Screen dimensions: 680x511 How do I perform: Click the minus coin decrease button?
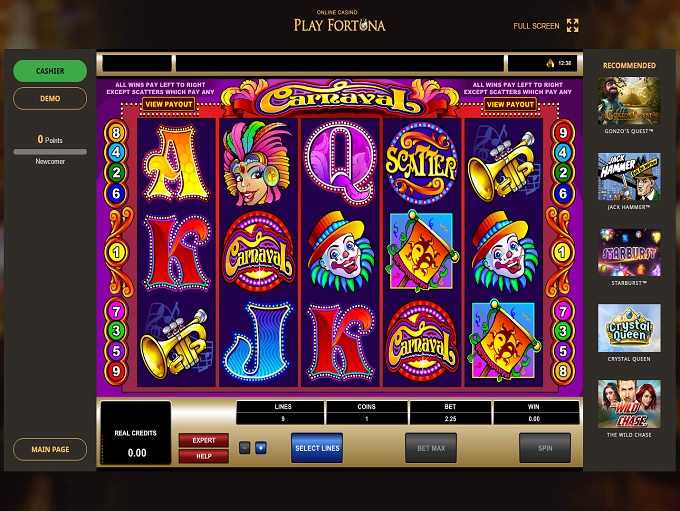[245, 448]
